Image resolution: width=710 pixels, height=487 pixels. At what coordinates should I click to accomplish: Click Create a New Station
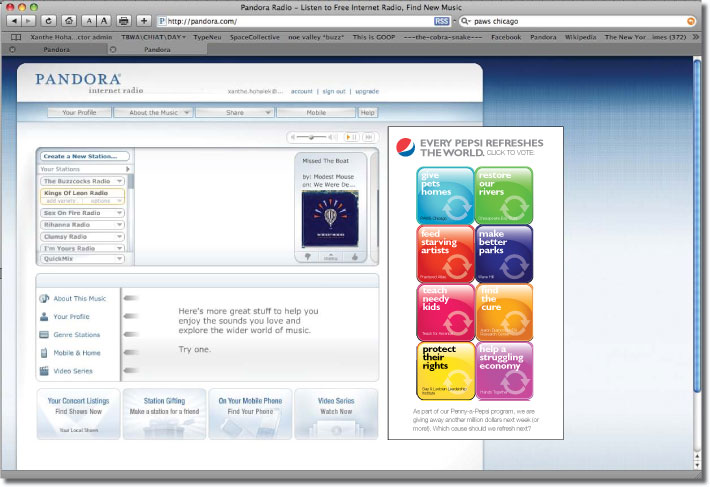[x=85, y=156]
